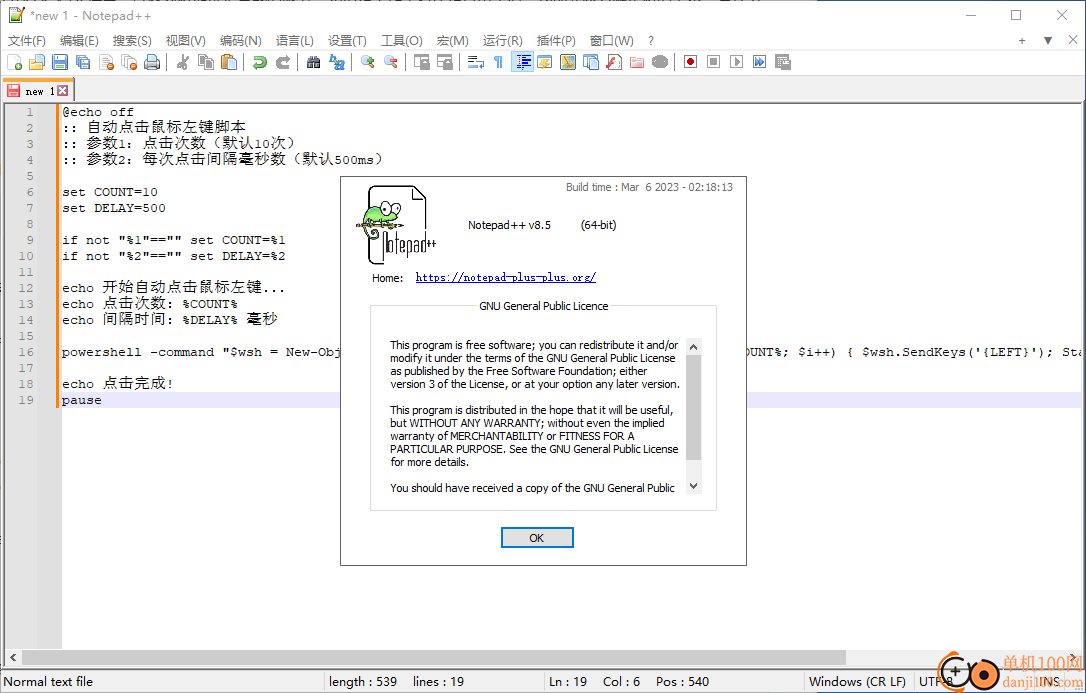
Task: Click the licence scrollbar thumb
Action: point(693,408)
